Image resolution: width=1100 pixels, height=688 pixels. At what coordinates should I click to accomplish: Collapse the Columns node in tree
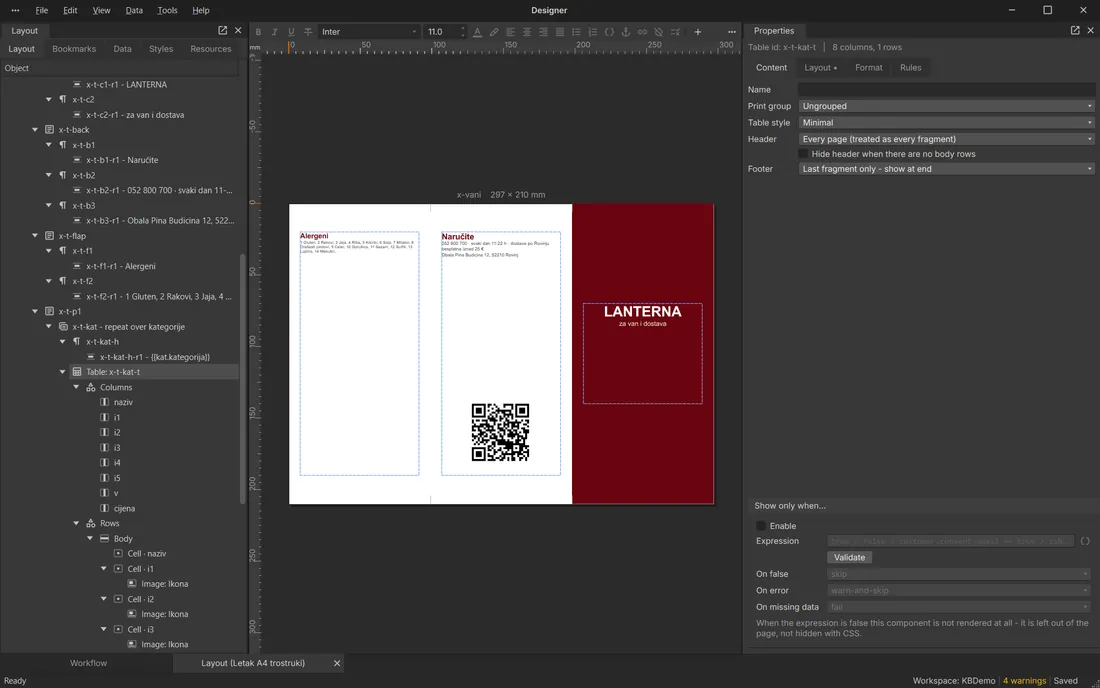[x=76, y=387]
